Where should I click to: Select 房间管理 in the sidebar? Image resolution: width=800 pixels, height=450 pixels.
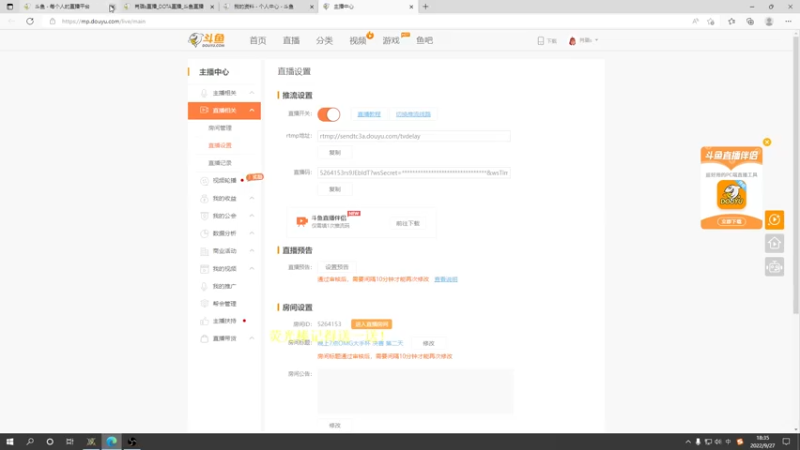point(220,128)
